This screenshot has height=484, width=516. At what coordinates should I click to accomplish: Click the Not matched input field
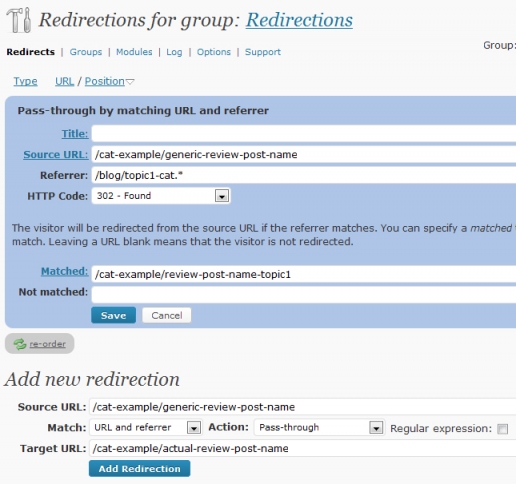click(x=304, y=295)
